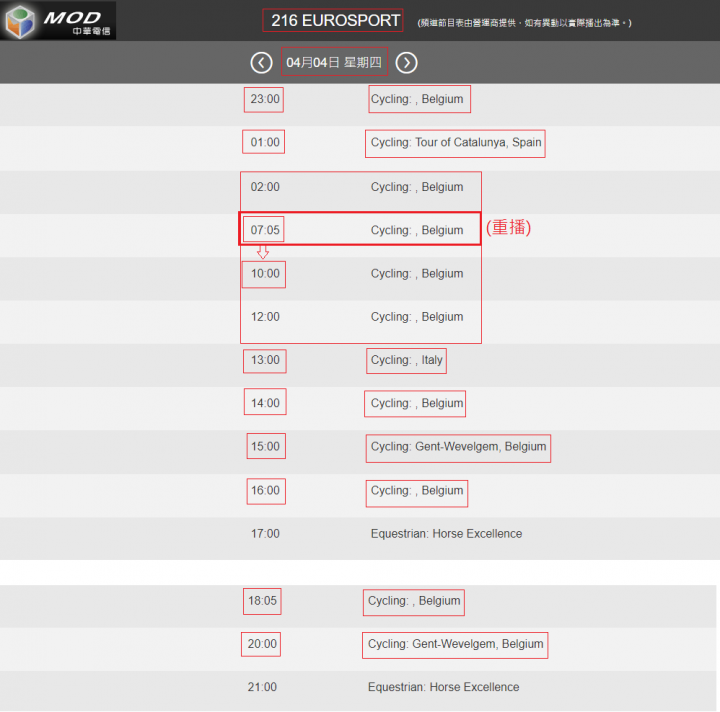The image size is (720, 712).
Task: Select the 18:05 time entry
Action: click(262, 600)
